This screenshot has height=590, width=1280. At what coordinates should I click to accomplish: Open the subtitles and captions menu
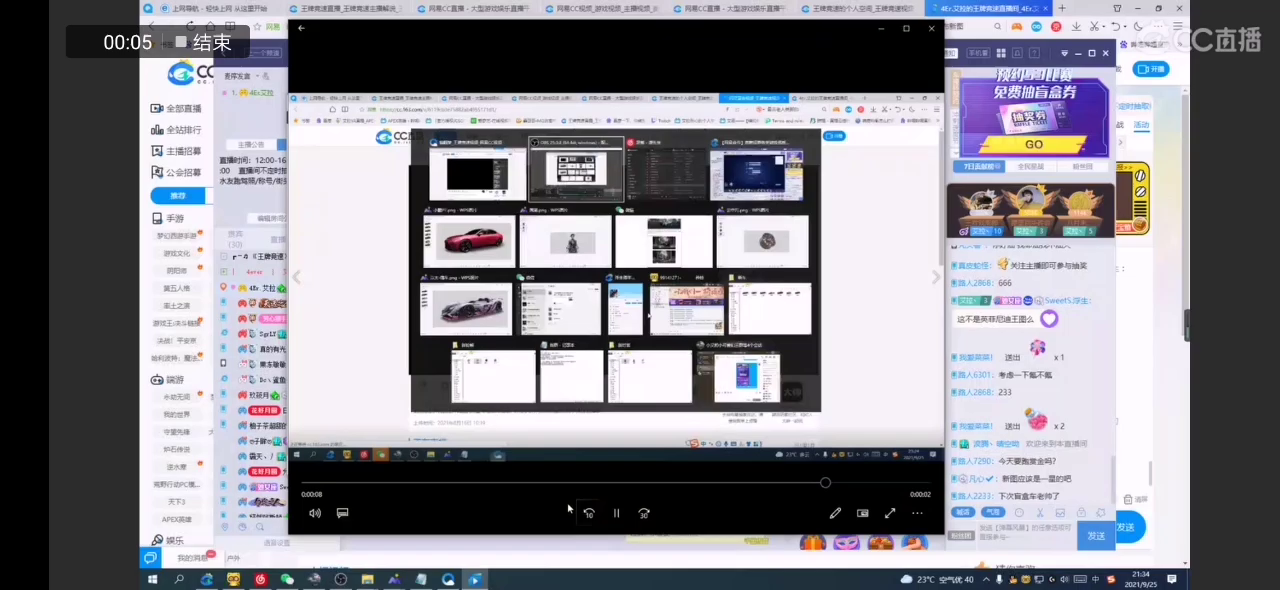342,513
